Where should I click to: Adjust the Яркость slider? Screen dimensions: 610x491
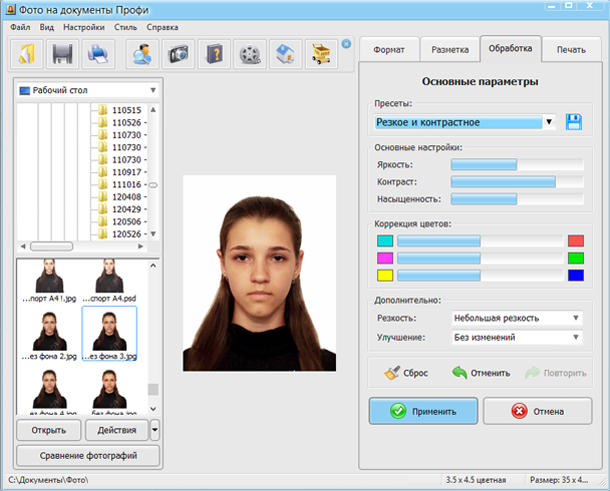click(x=517, y=165)
